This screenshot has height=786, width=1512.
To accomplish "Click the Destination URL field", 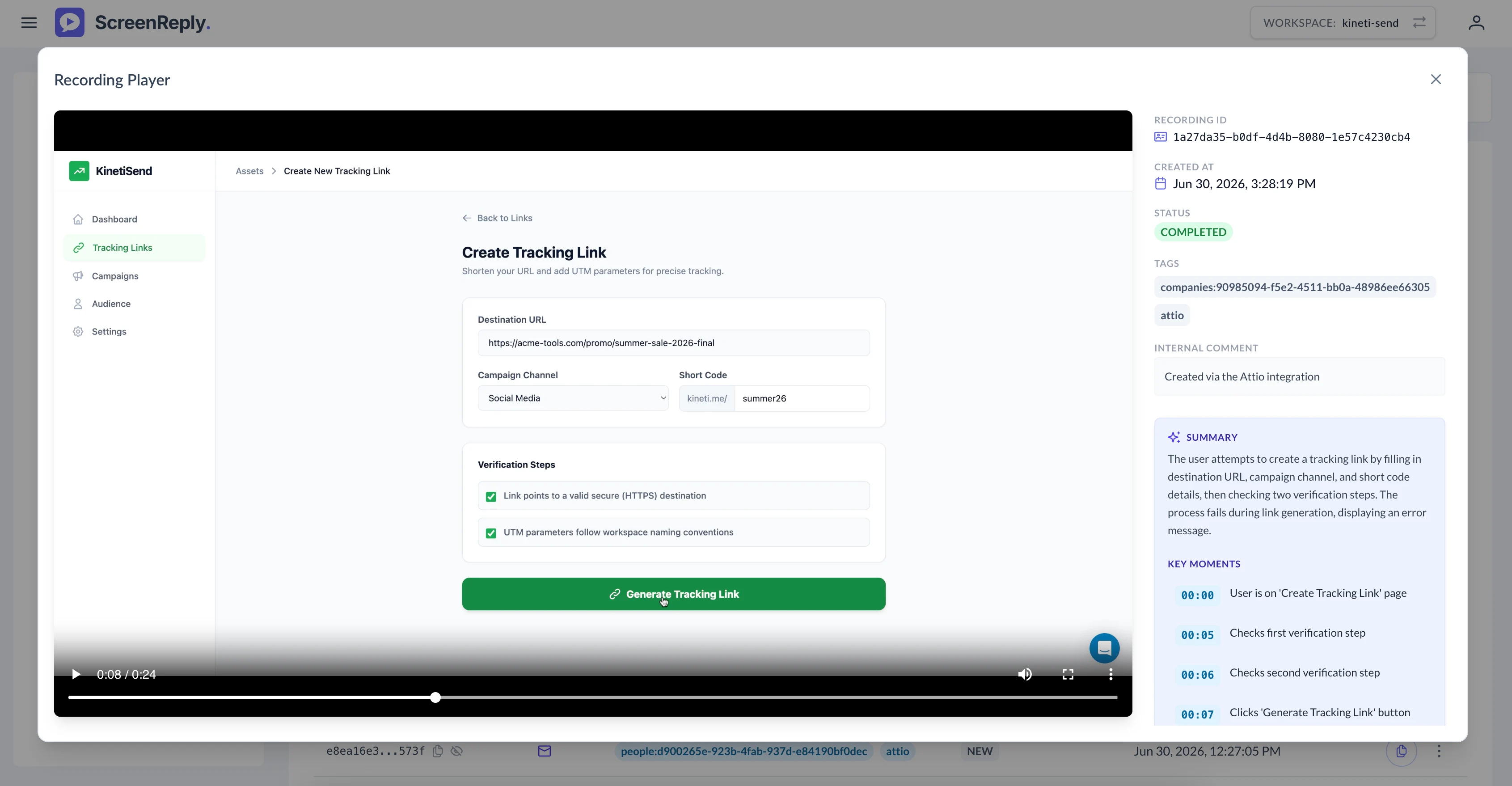I will point(673,343).
